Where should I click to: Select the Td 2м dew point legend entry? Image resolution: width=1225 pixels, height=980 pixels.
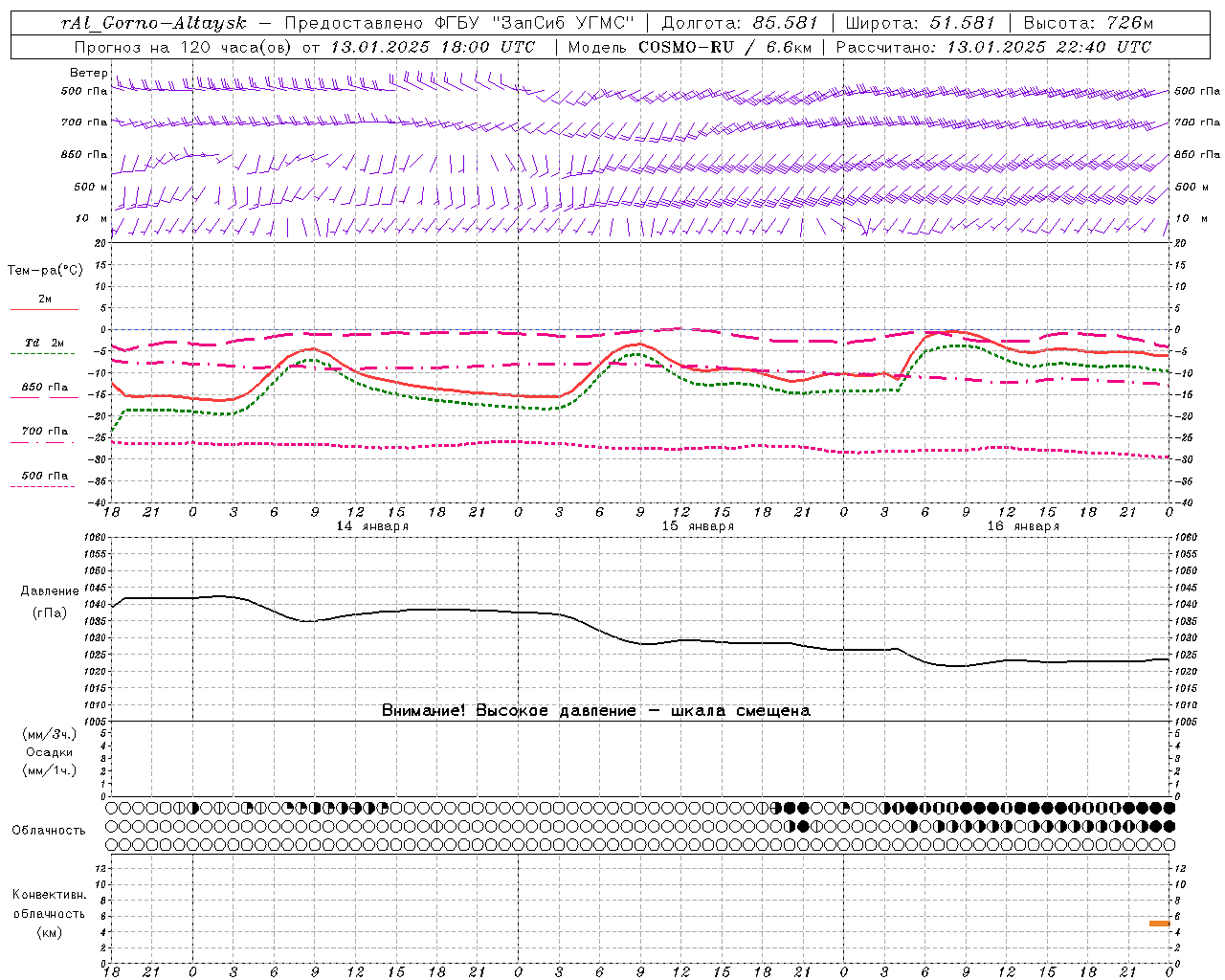45,343
